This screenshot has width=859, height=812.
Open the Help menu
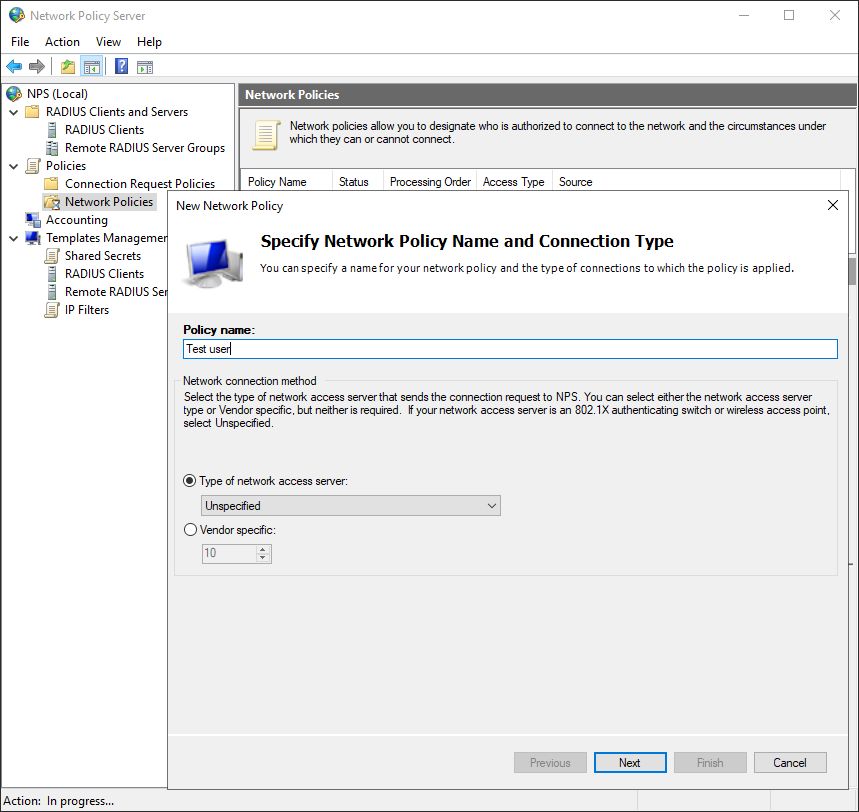coord(149,42)
